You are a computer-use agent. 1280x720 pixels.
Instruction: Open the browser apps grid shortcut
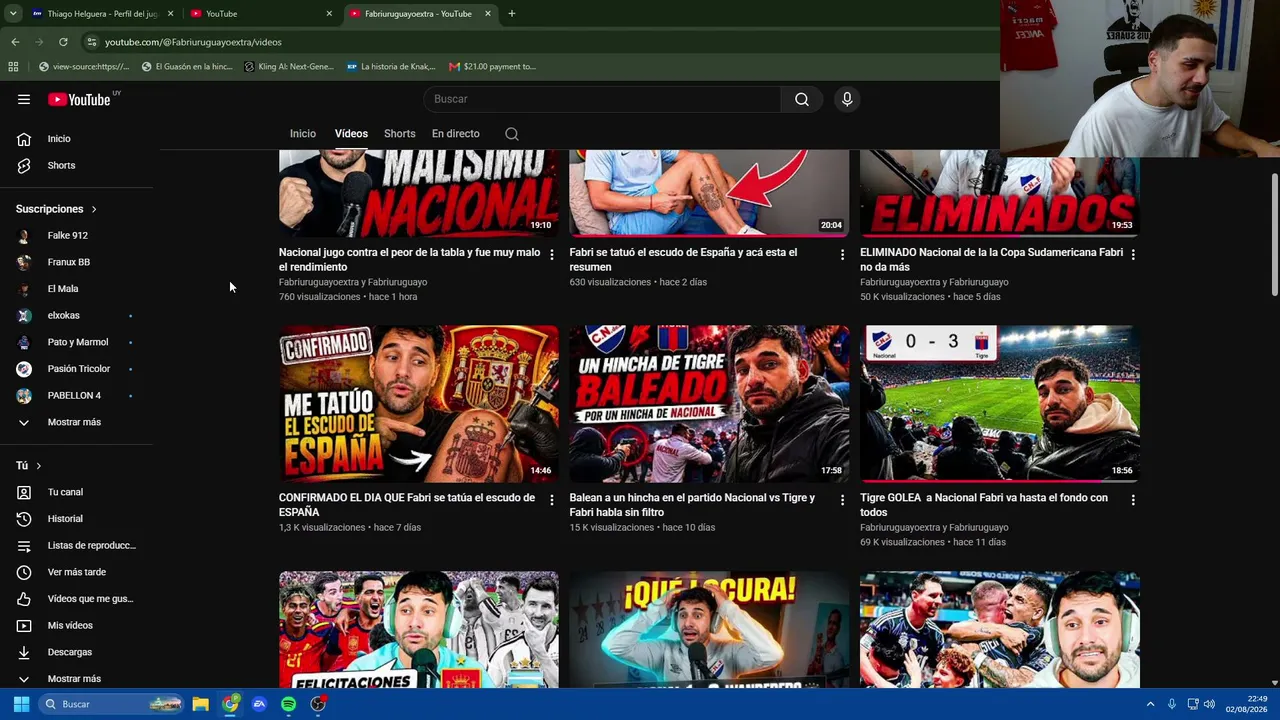click(x=13, y=67)
